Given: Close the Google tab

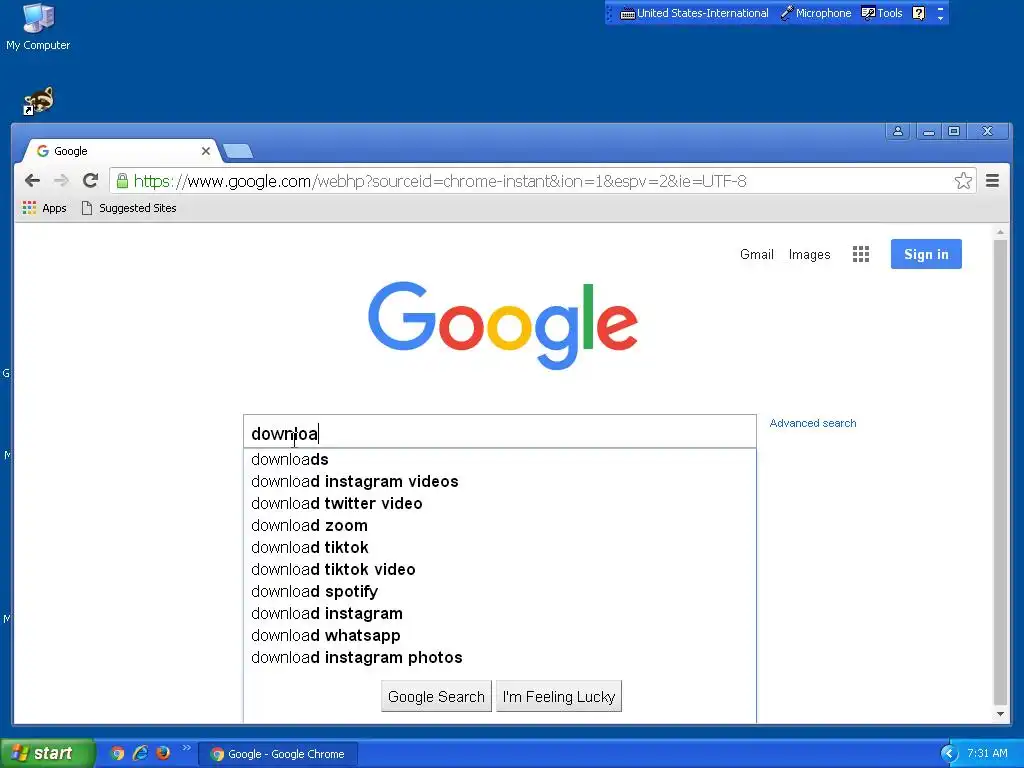Looking at the screenshot, I should click(206, 151).
